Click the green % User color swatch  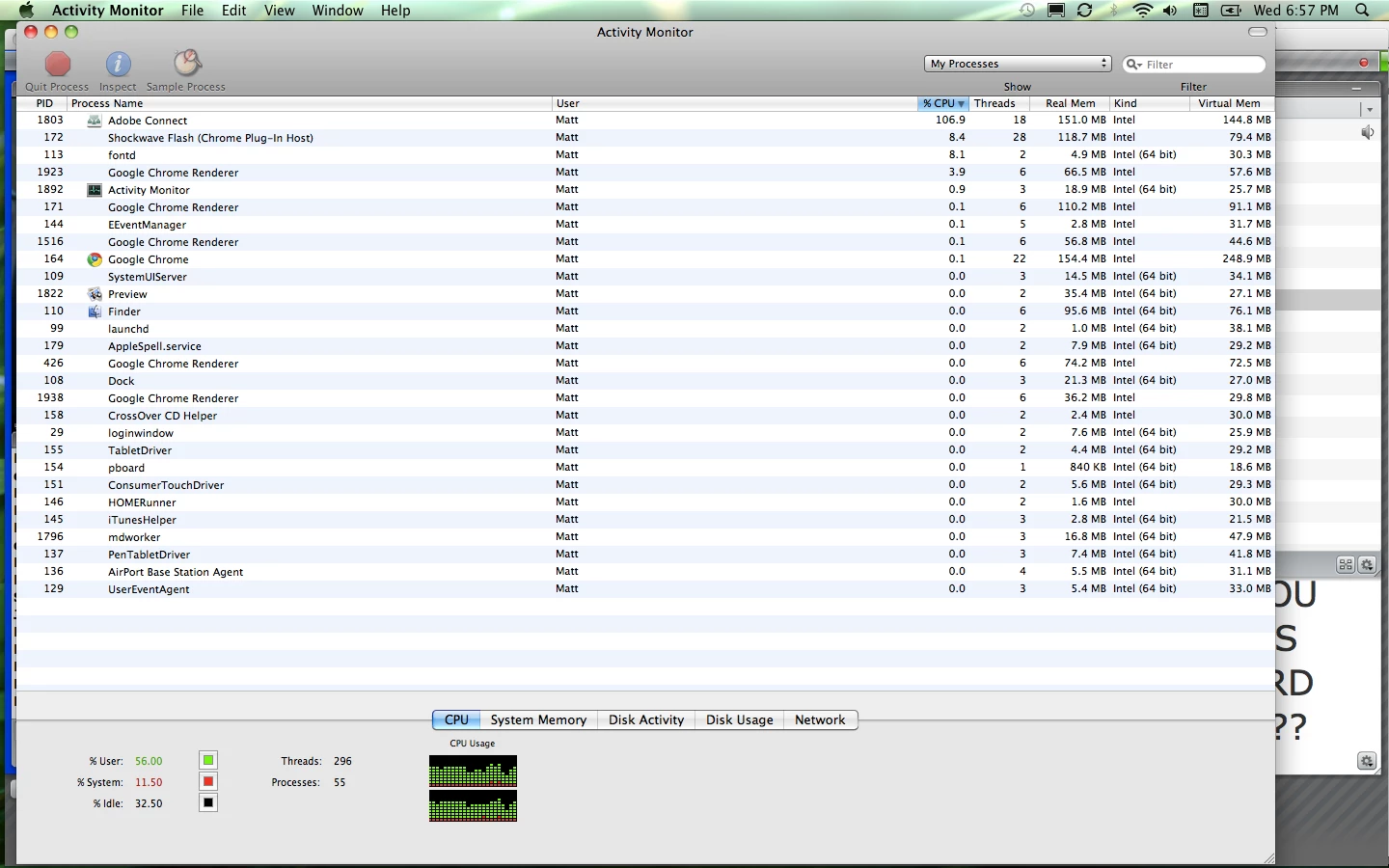pyautogui.click(x=208, y=760)
